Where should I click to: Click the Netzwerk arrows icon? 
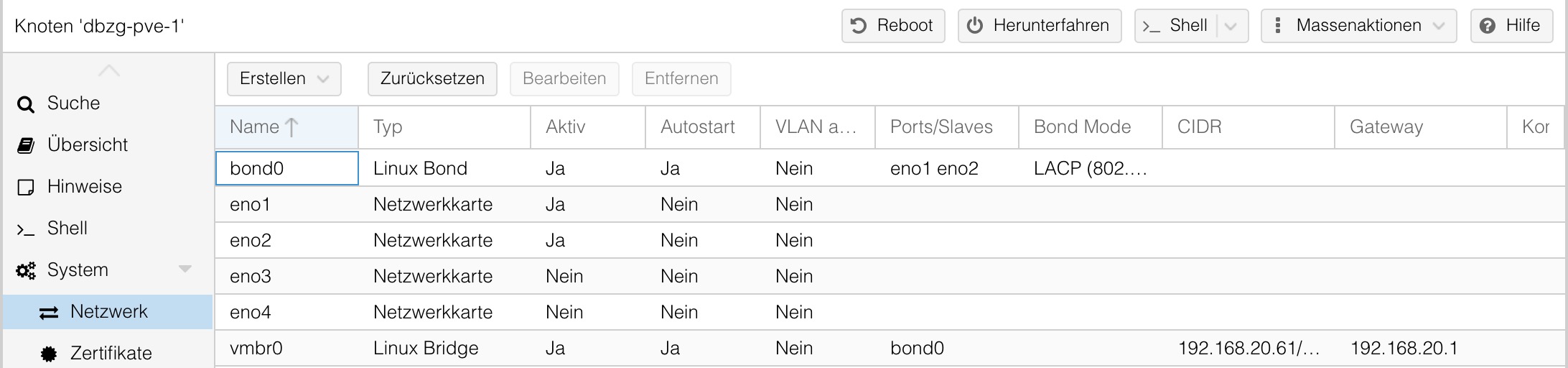click(49, 313)
